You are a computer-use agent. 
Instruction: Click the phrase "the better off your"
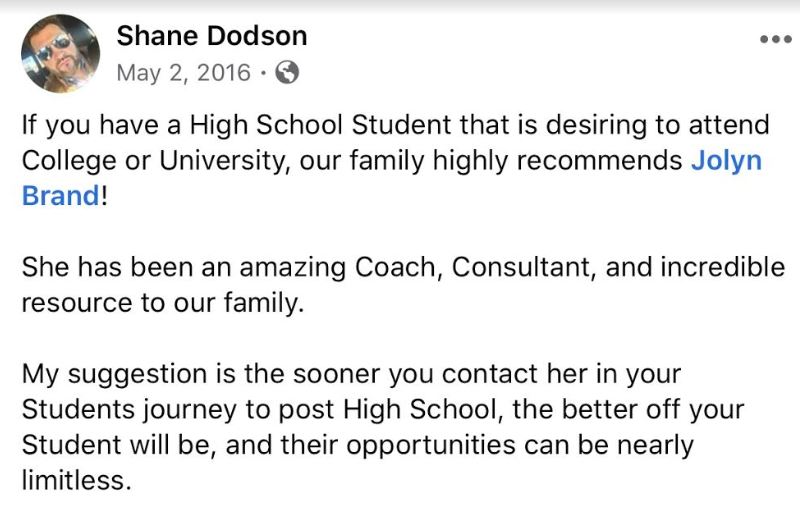[x=628, y=410]
